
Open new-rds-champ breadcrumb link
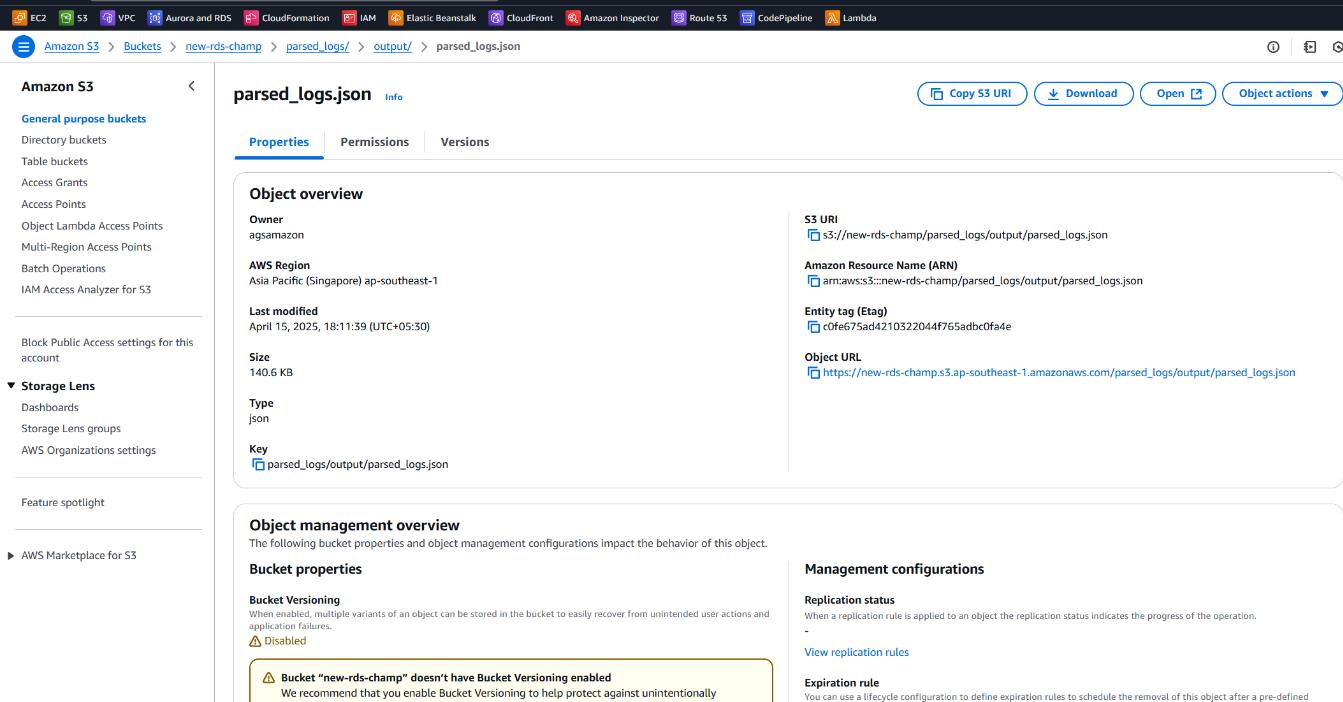[x=223, y=47]
